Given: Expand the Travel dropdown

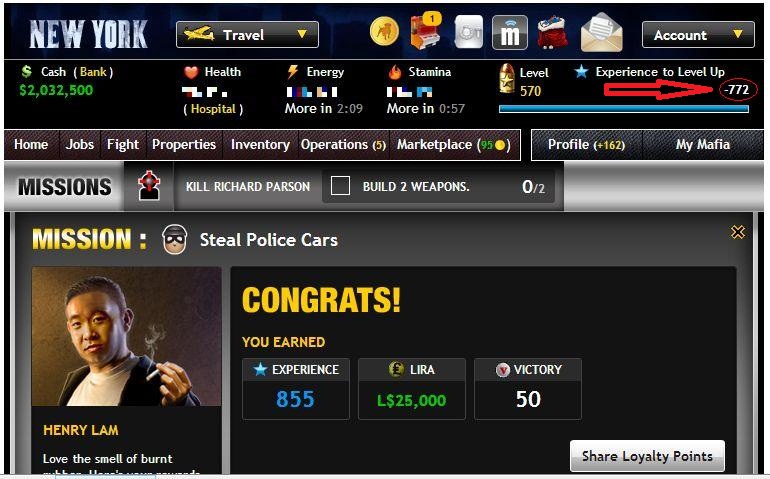Looking at the screenshot, I should coord(247,34).
